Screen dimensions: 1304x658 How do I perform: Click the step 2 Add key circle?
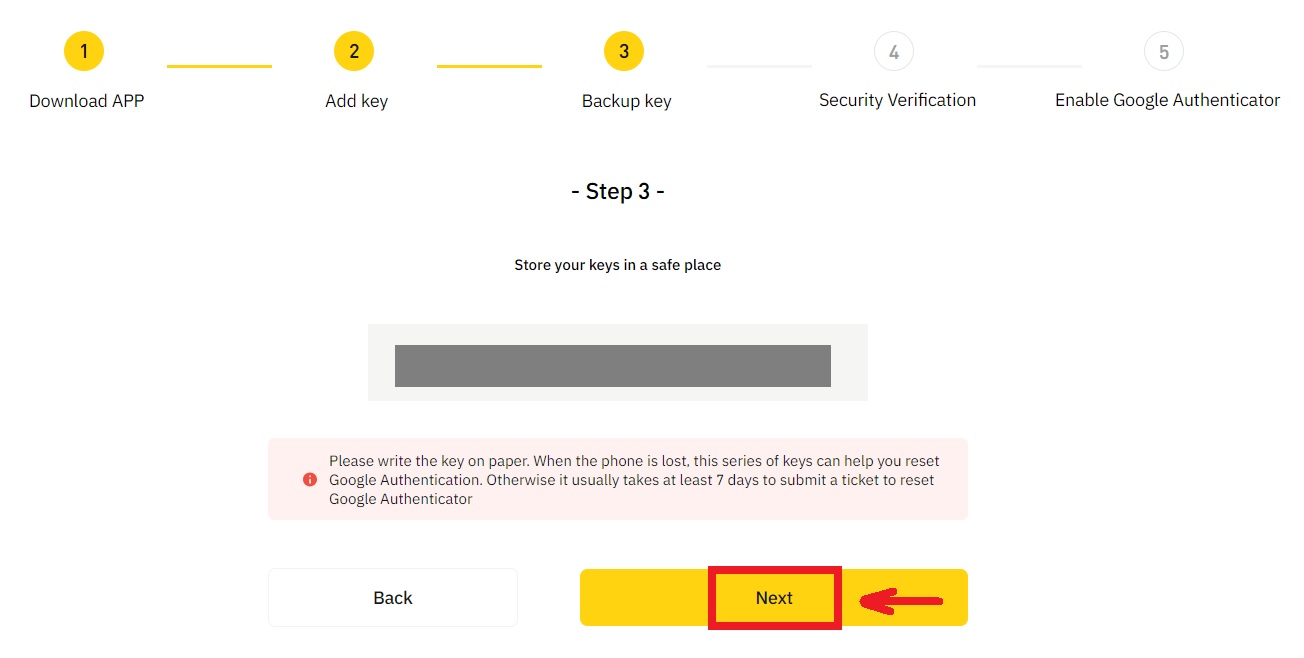point(354,50)
